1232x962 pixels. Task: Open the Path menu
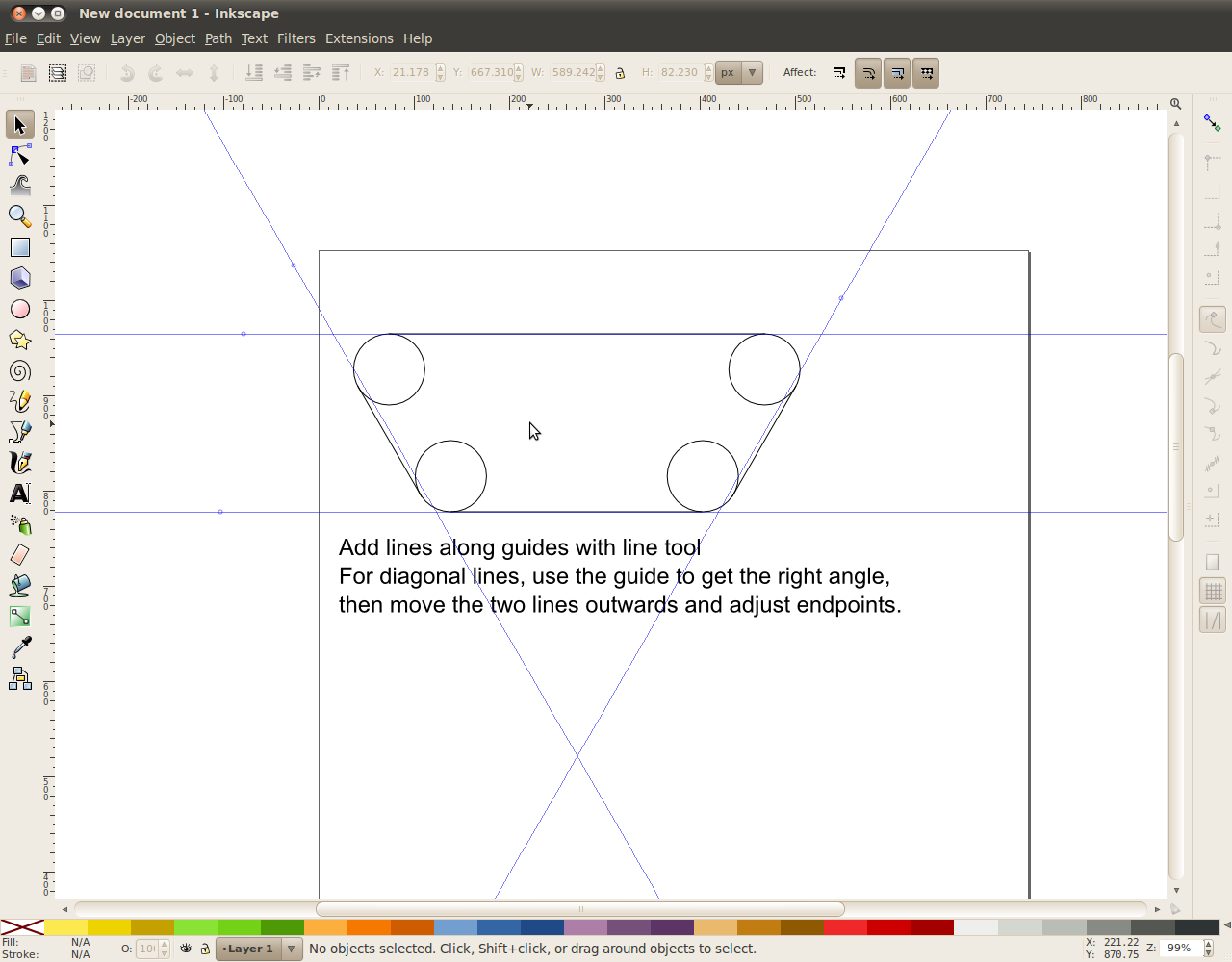click(218, 38)
